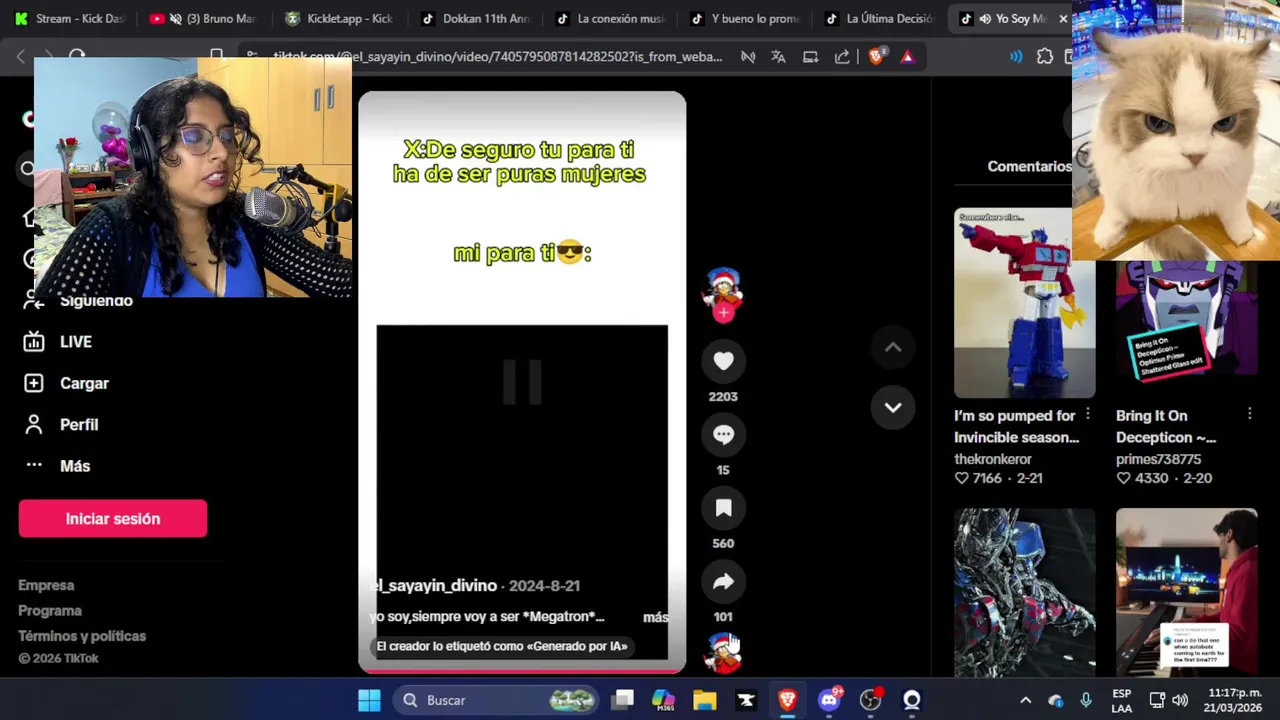1280x720 pixels.
Task: Change ESP LAA keyboard language
Action: pyautogui.click(x=1122, y=700)
